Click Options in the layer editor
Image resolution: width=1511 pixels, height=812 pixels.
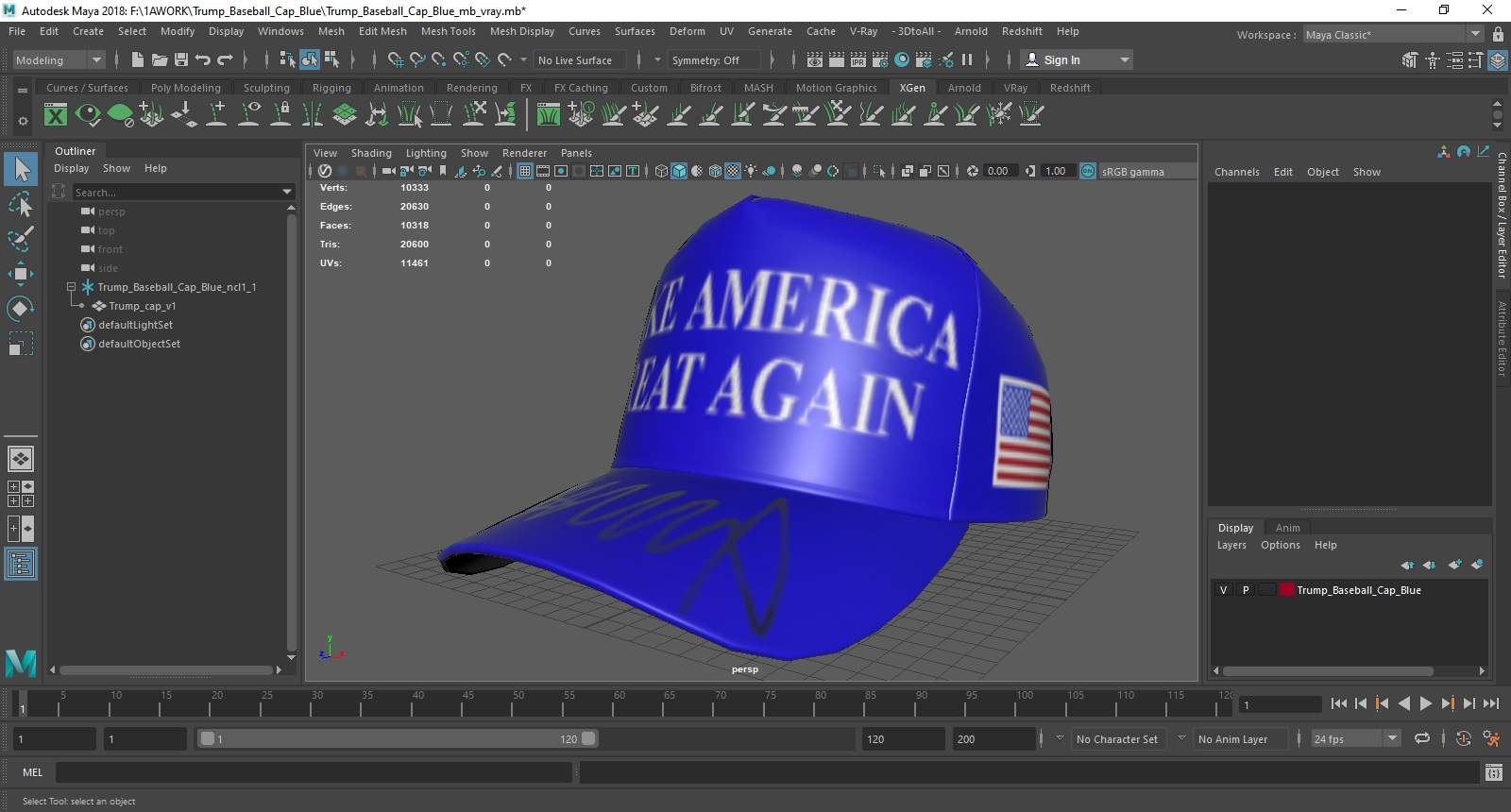(1280, 545)
